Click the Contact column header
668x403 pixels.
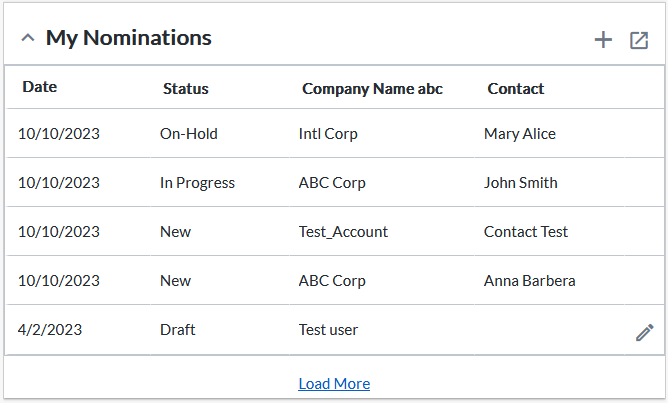click(515, 89)
